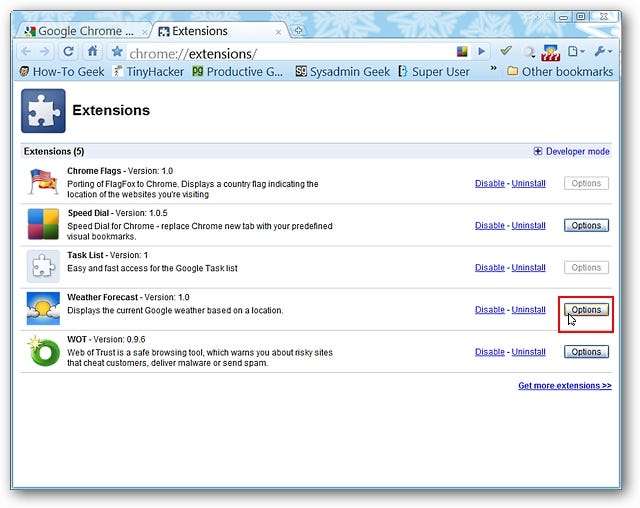Open Productive Geek bookmark
The width and height of the screenshot is (640, 508).
pos(238,72)
